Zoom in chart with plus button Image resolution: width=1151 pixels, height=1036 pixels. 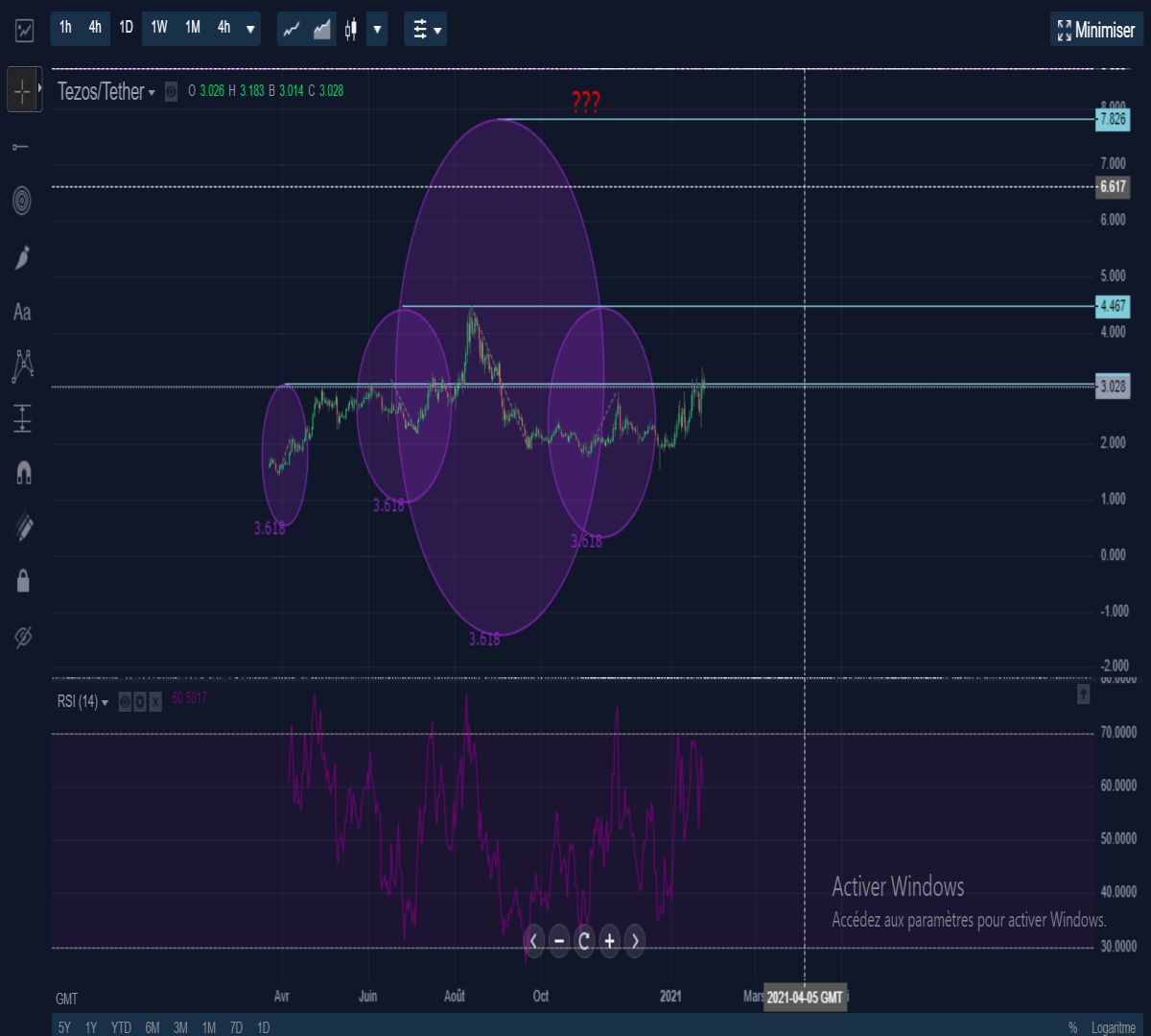click(x=609, y=941)
